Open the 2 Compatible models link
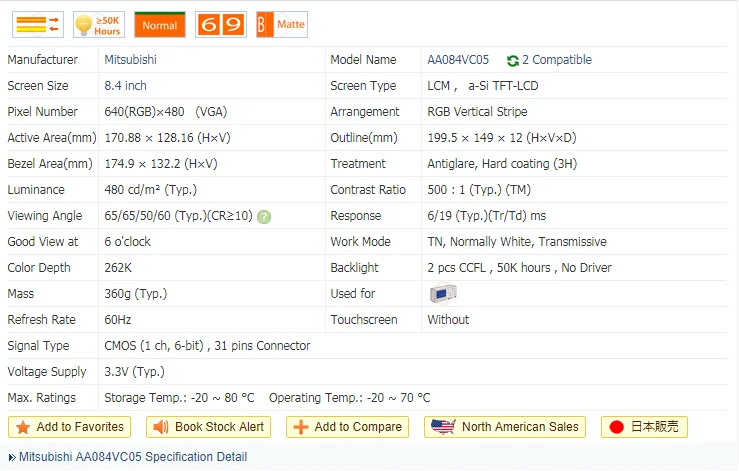The image size is (739, 471). (557, 60)
